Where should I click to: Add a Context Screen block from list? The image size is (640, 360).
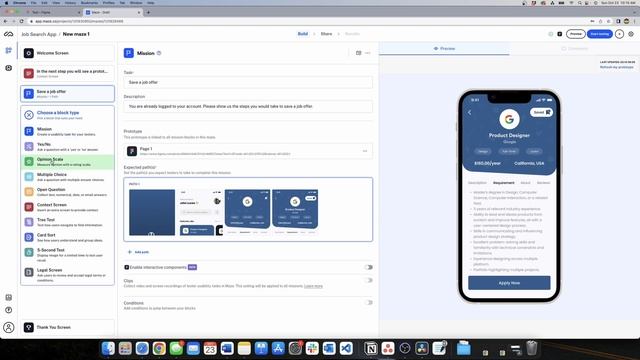(68, 207)
